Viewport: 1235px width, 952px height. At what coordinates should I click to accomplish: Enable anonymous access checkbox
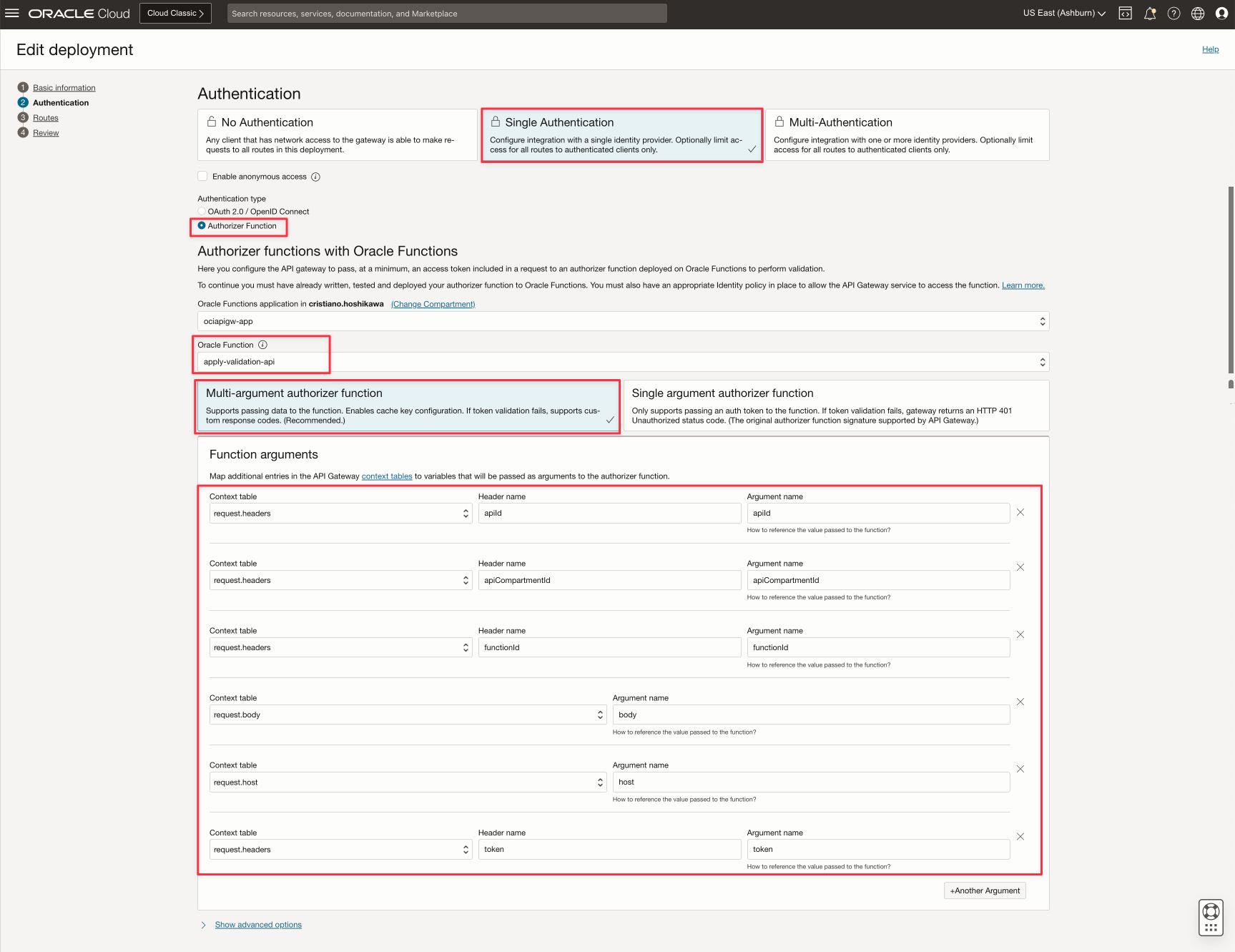(x=202, y=177)
